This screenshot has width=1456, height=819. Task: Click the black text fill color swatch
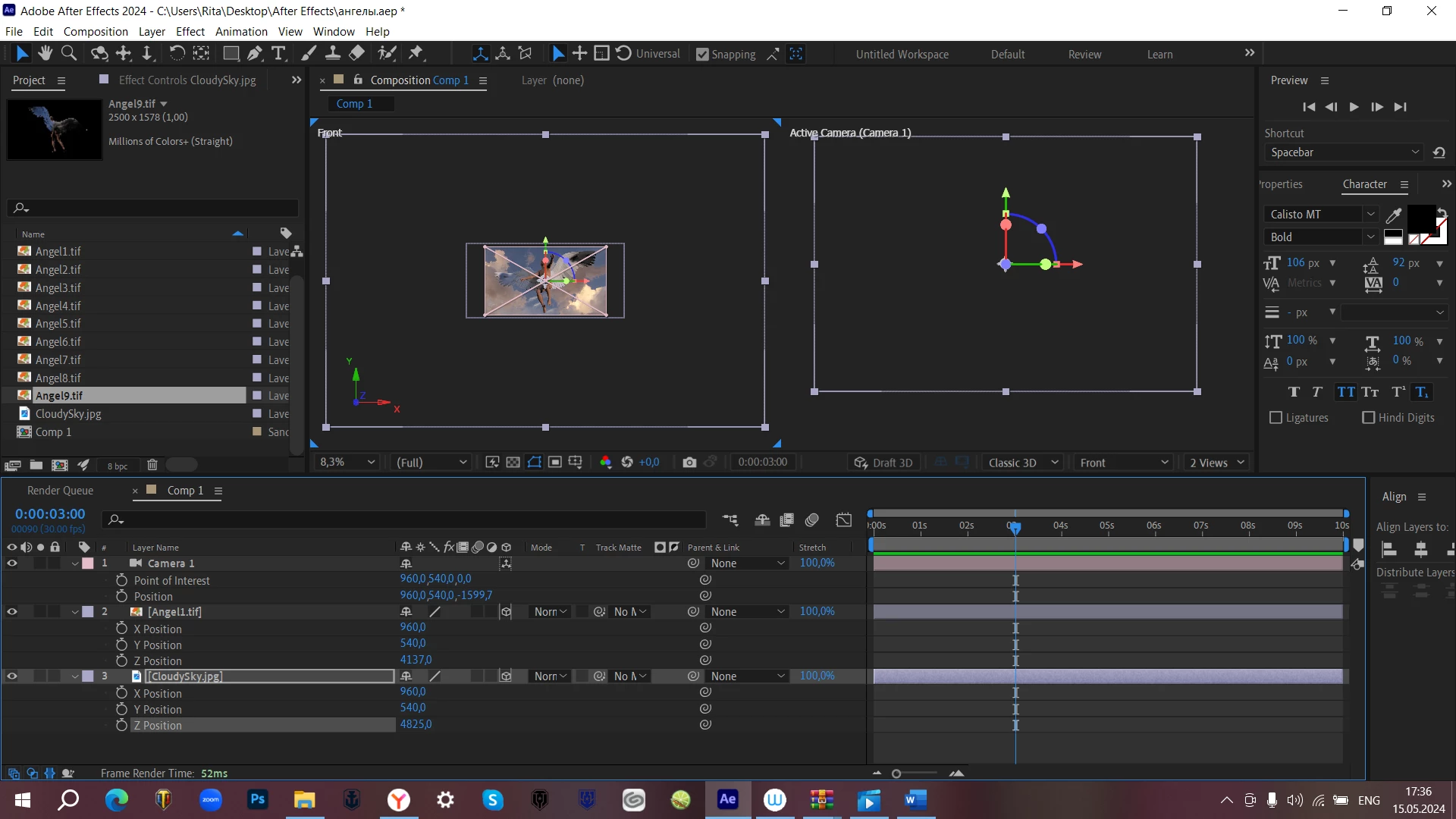pos(1420,218)
